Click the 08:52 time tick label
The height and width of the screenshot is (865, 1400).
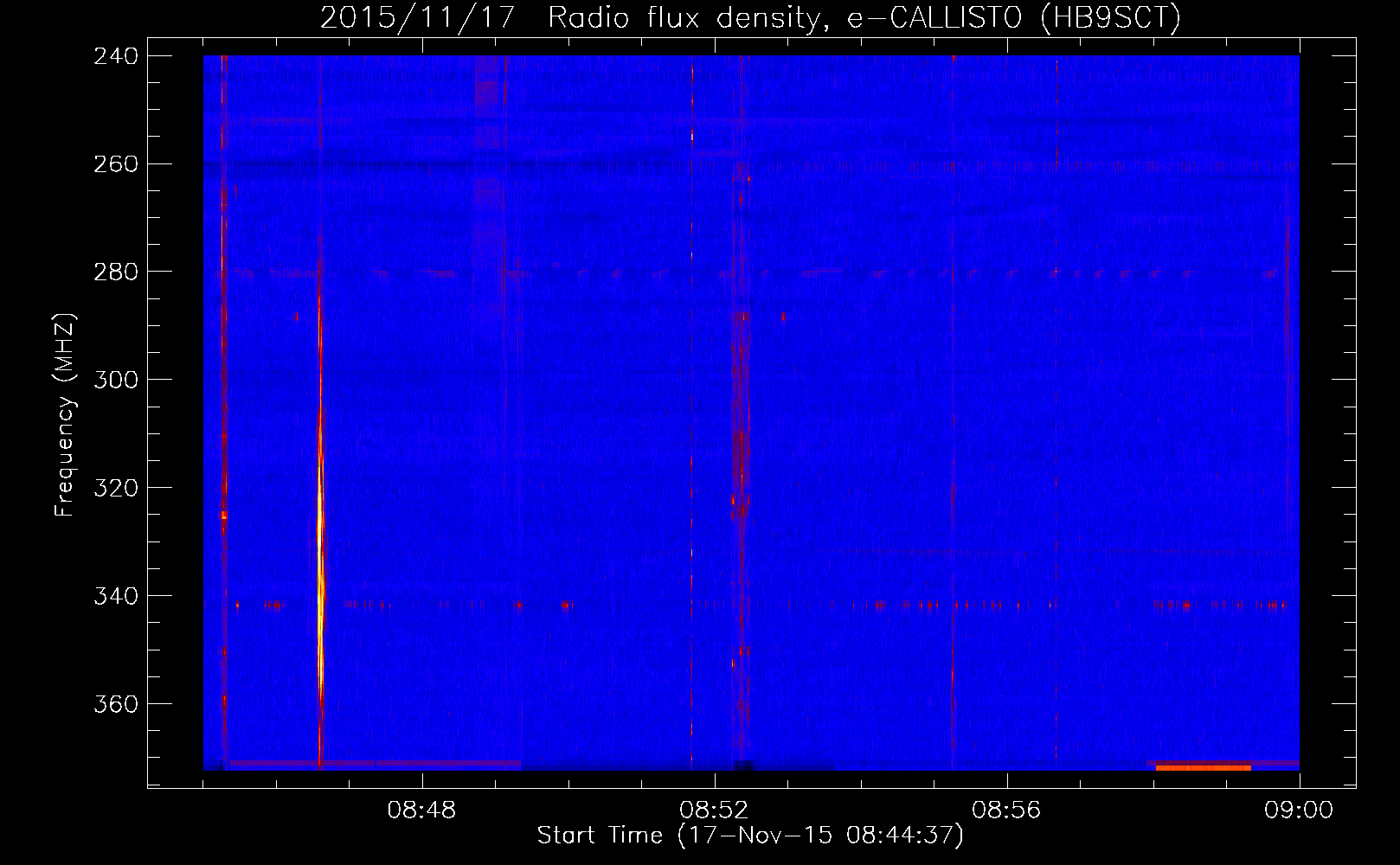coord(714,811)
